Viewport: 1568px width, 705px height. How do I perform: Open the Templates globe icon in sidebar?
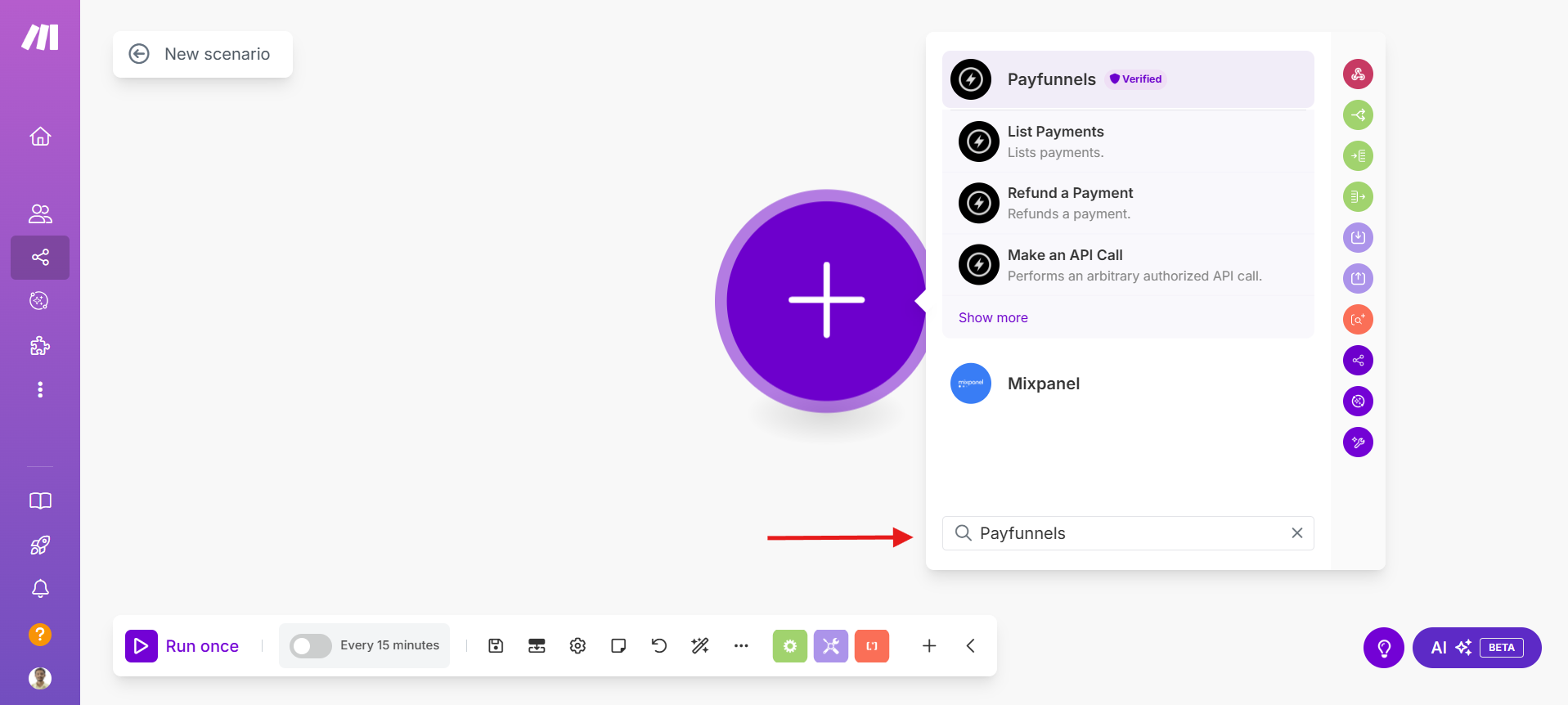pyautogui.click(x=39, y=300)
